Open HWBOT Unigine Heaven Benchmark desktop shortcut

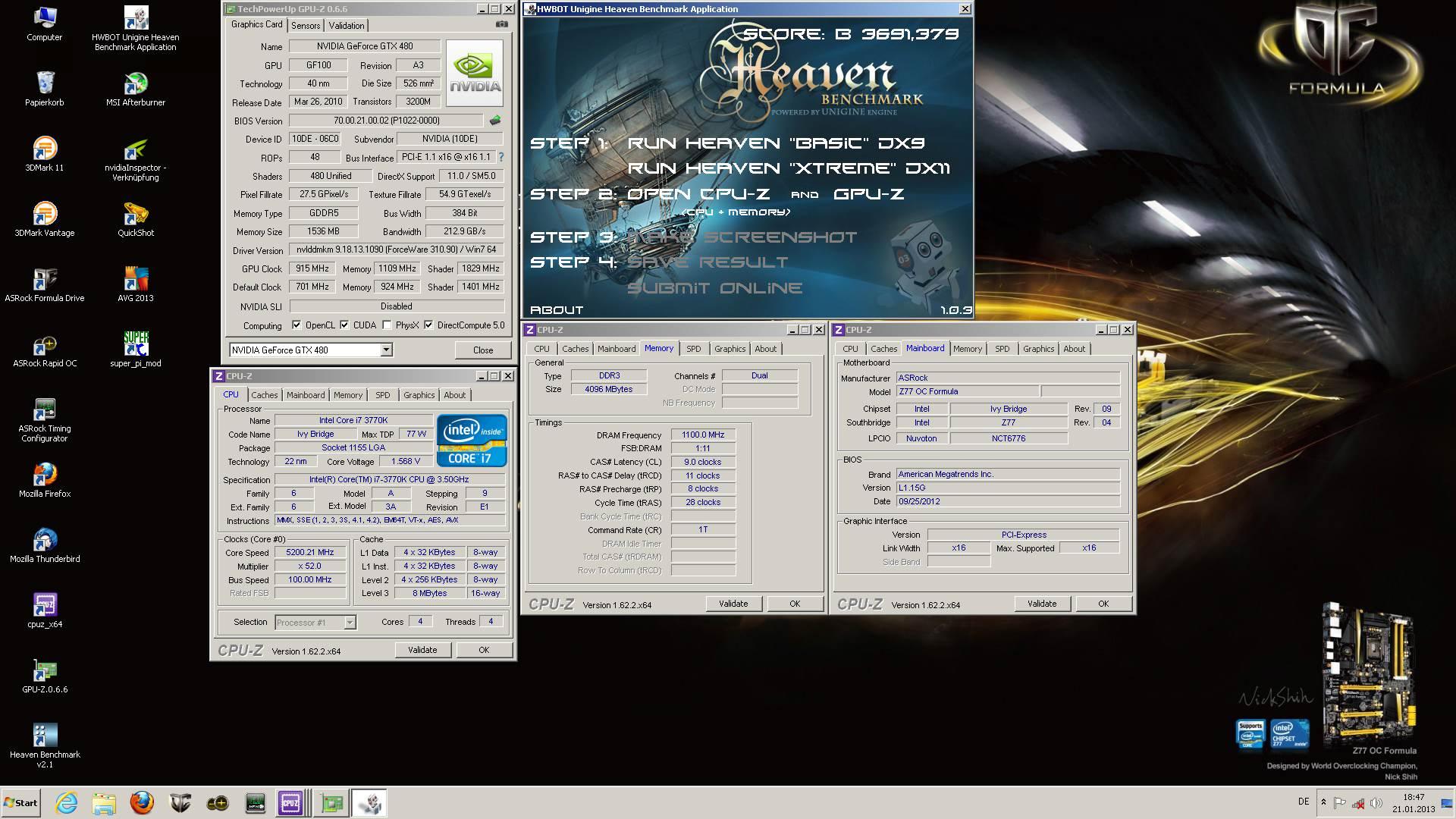(x=136, y=29)
